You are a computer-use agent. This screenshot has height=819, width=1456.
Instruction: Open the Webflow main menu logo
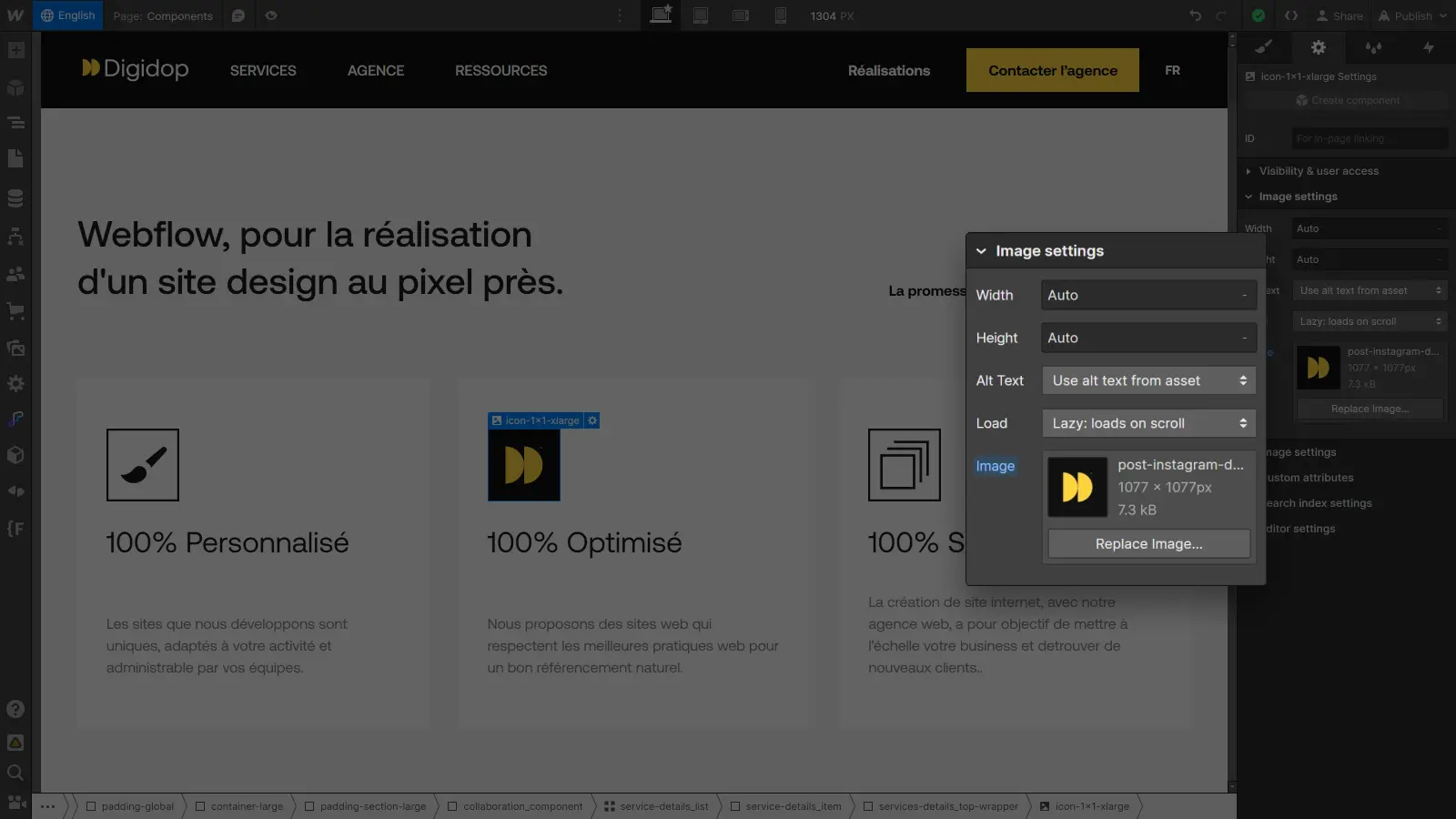click(15, 15)
